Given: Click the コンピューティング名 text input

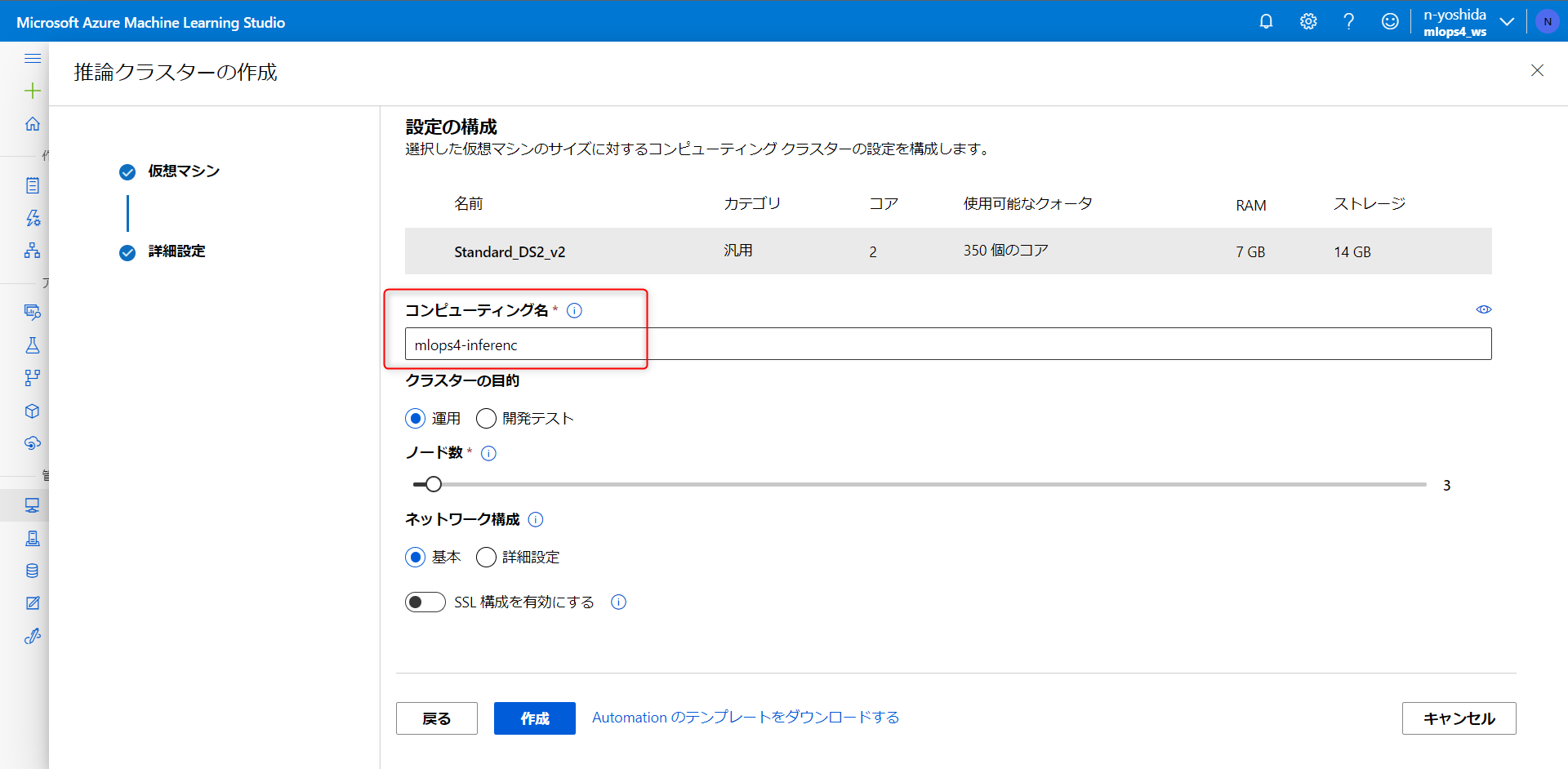Looking at the screenshot, I should (948, 344).
